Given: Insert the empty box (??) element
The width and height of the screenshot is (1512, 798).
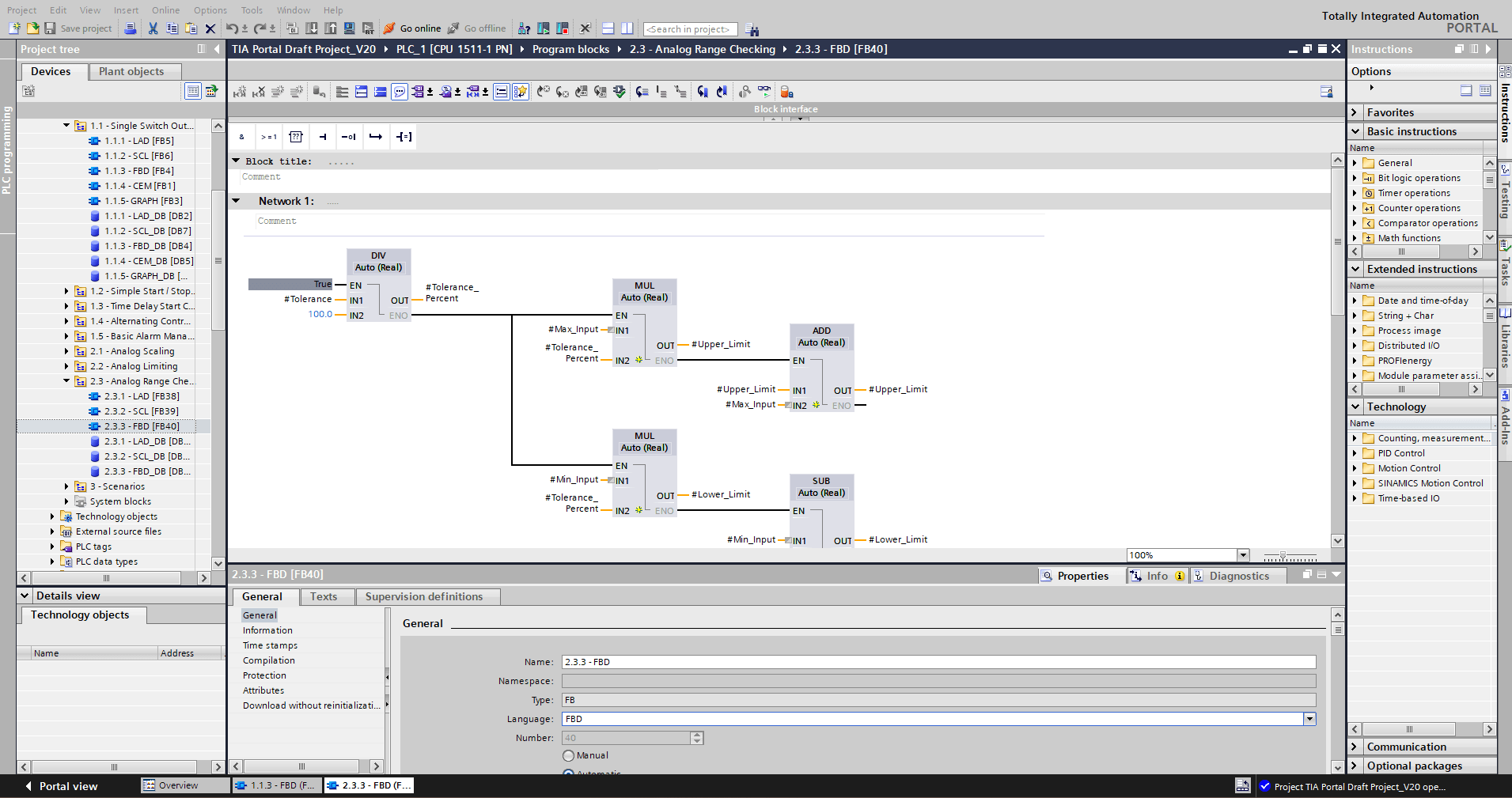Looking at the screenshot, I should point(296,137).
